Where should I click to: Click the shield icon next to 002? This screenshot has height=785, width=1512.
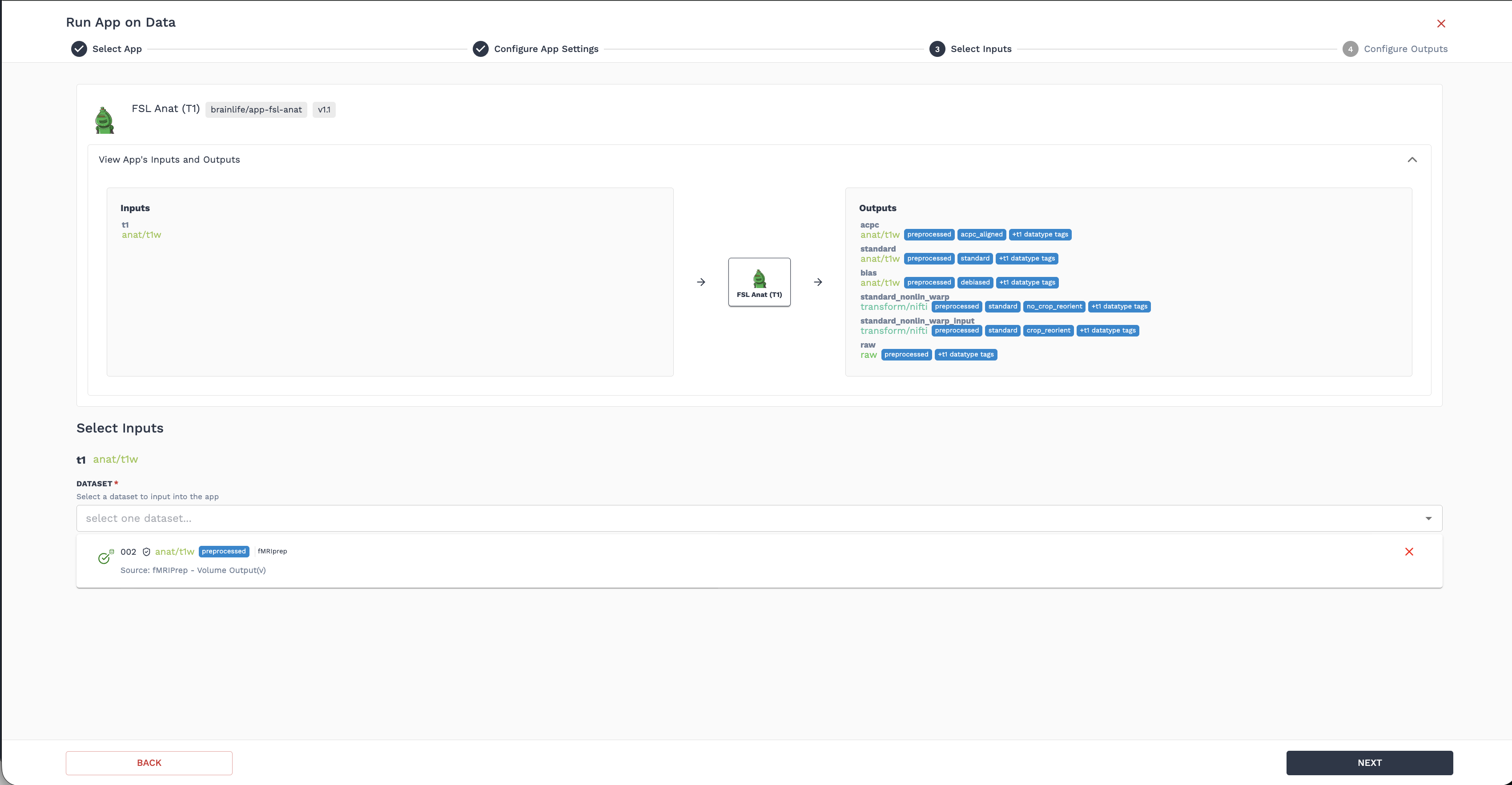click(x=147, y=552)
